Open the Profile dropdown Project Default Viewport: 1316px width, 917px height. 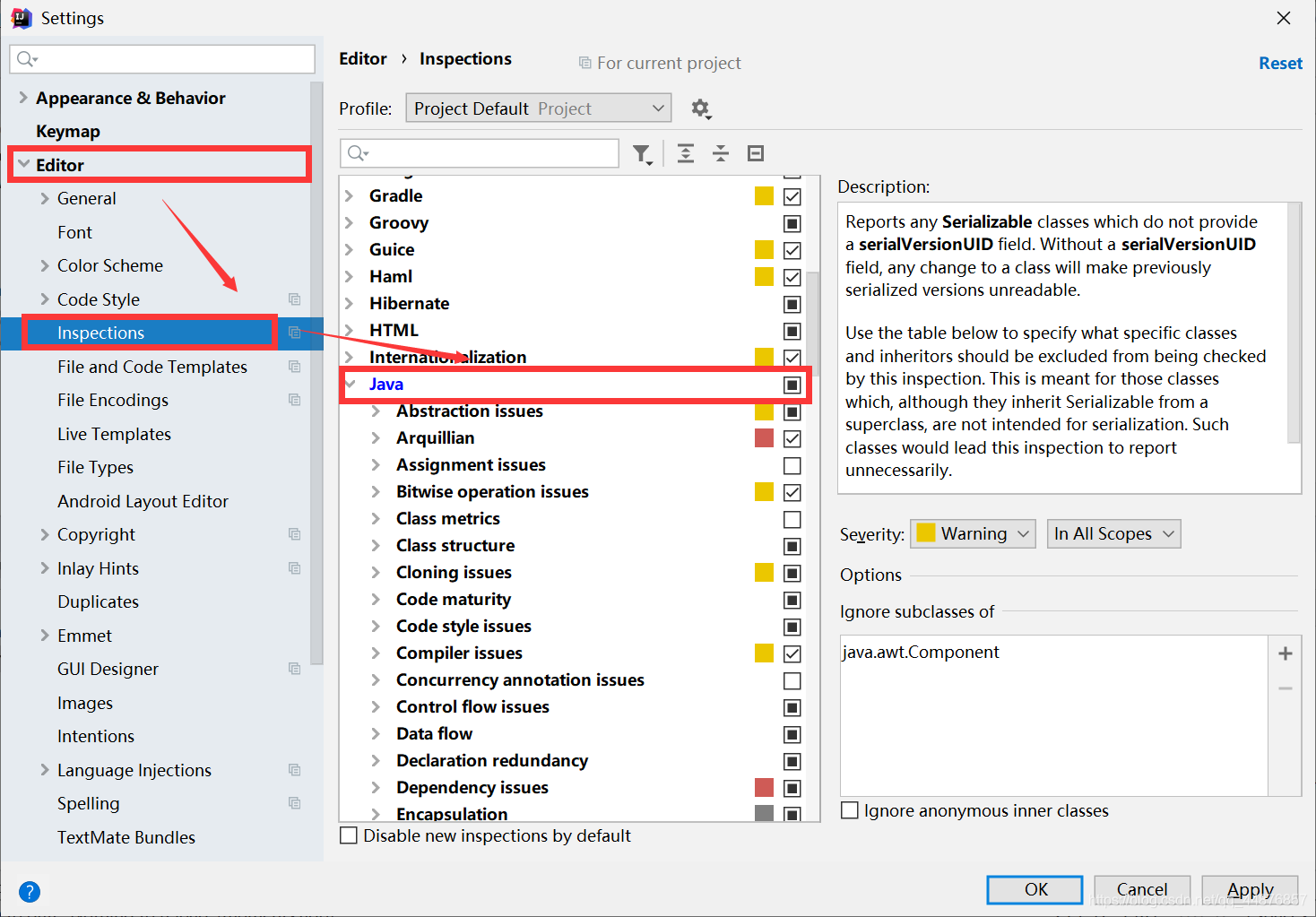click(x=539, y=108)
